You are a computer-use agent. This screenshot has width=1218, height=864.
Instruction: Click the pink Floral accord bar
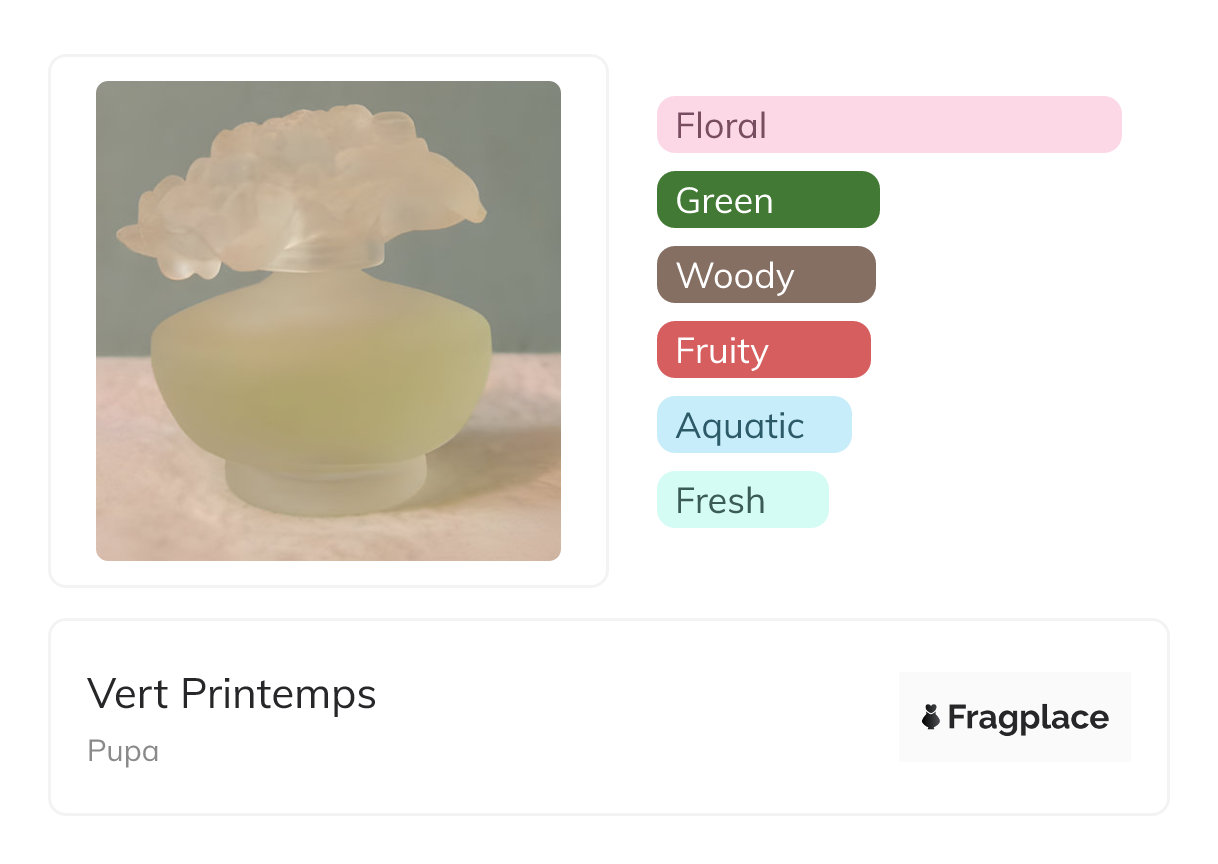pos(888,125)
